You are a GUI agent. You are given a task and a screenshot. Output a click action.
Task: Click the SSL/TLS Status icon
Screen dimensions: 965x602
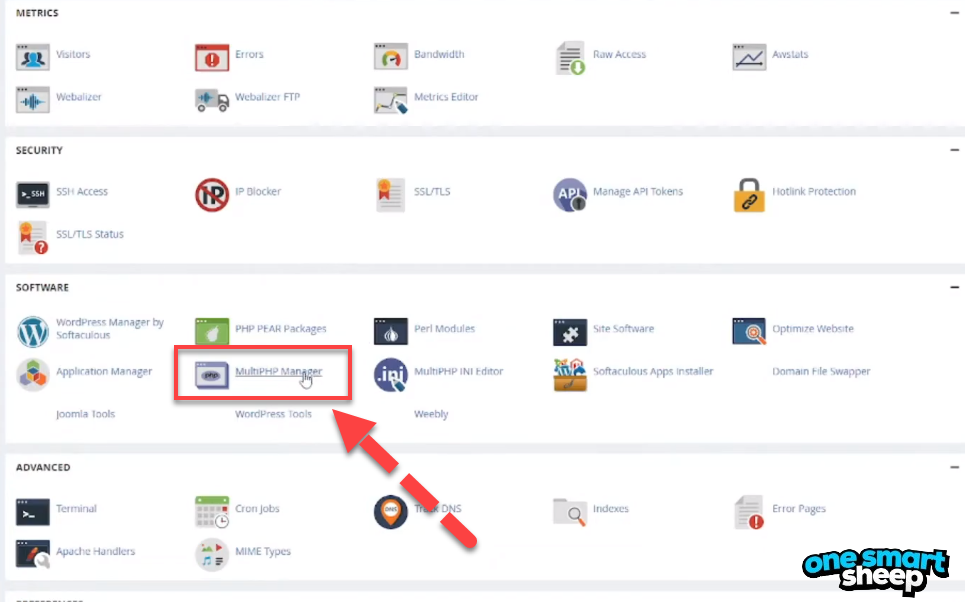[33, 237]
